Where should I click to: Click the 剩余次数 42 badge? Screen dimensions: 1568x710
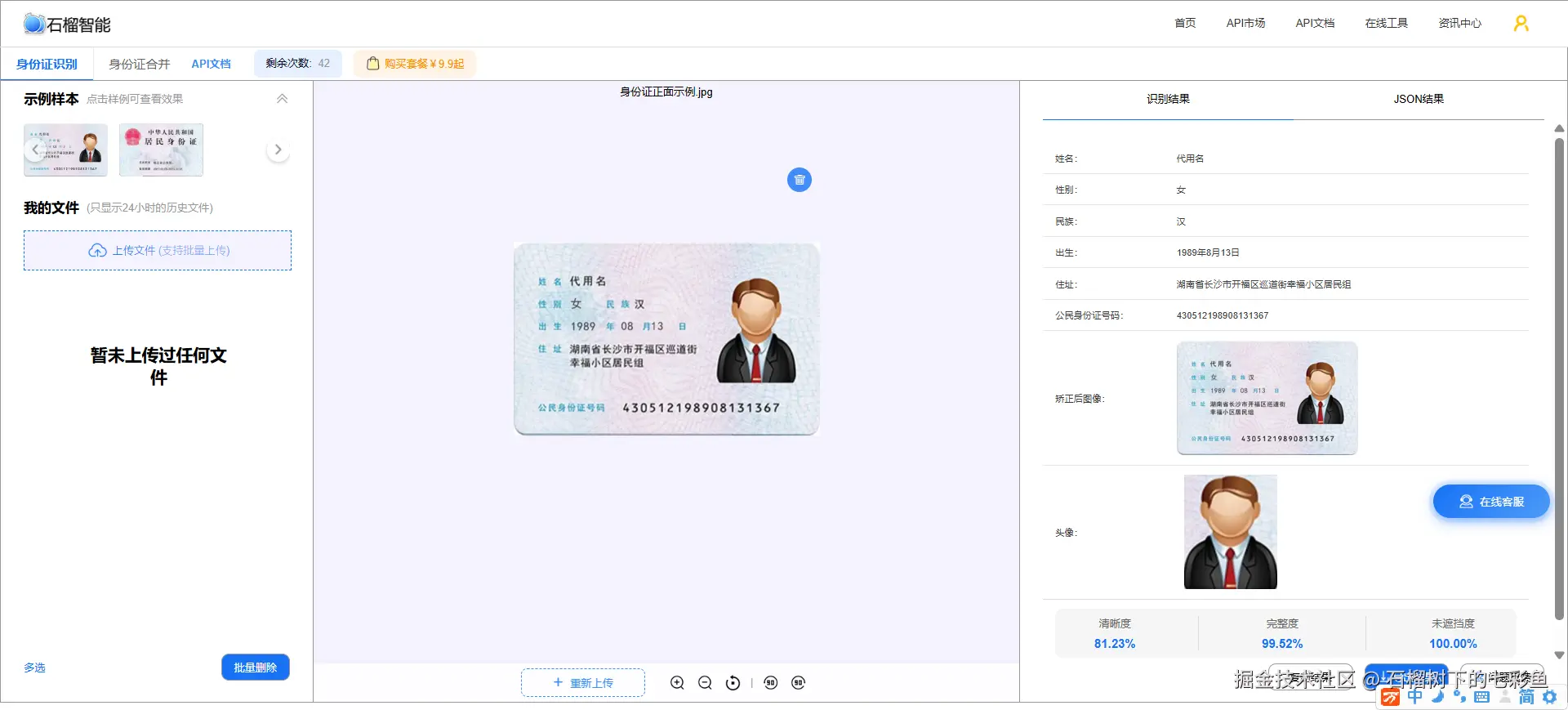[298, 63]
